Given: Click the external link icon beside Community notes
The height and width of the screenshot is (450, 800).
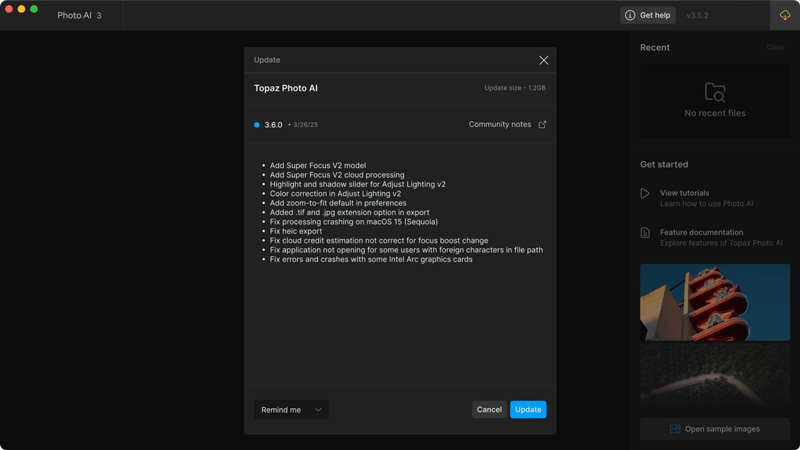Looking at the screenshot, I should click(x=543, y=125).
